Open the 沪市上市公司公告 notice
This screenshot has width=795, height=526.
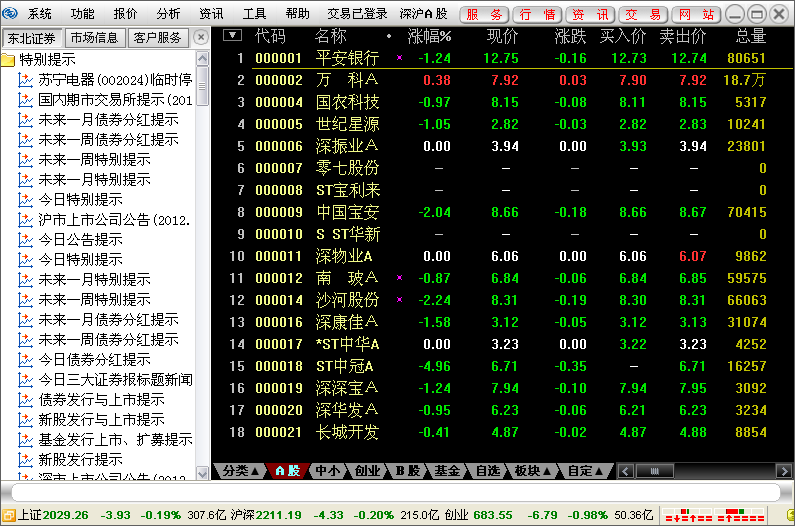click(x=114, y=220)
